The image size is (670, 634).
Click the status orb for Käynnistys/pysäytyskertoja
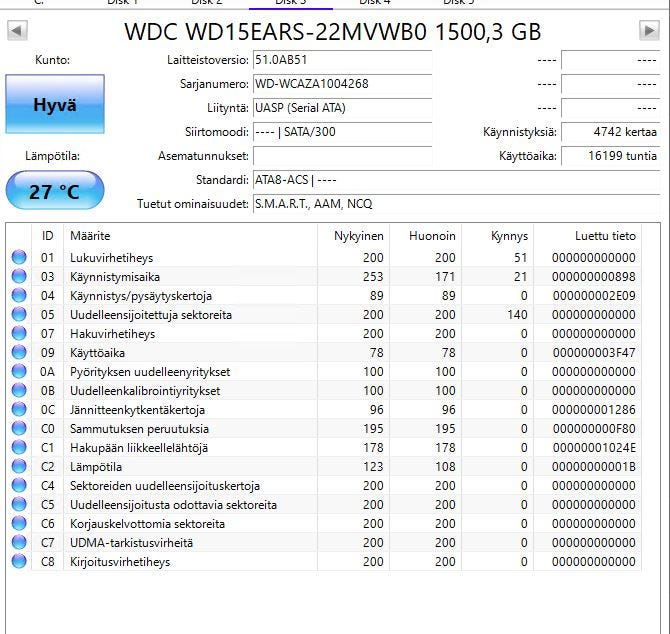[19, 295]
